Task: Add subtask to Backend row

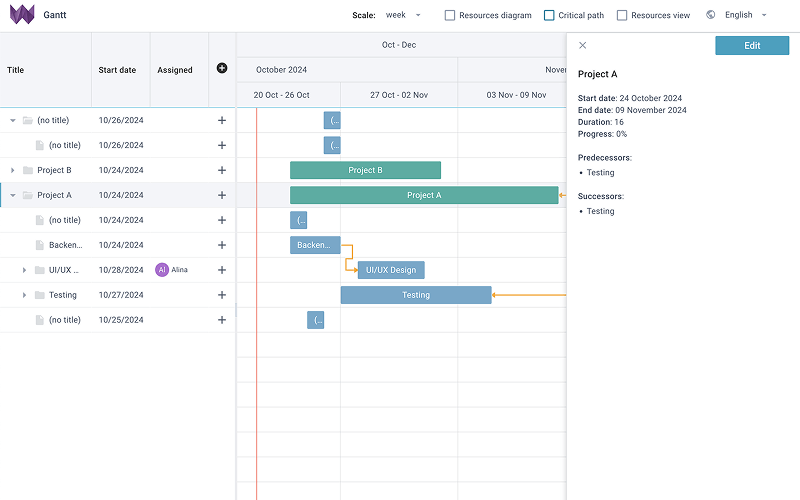Action: (222, 245)
